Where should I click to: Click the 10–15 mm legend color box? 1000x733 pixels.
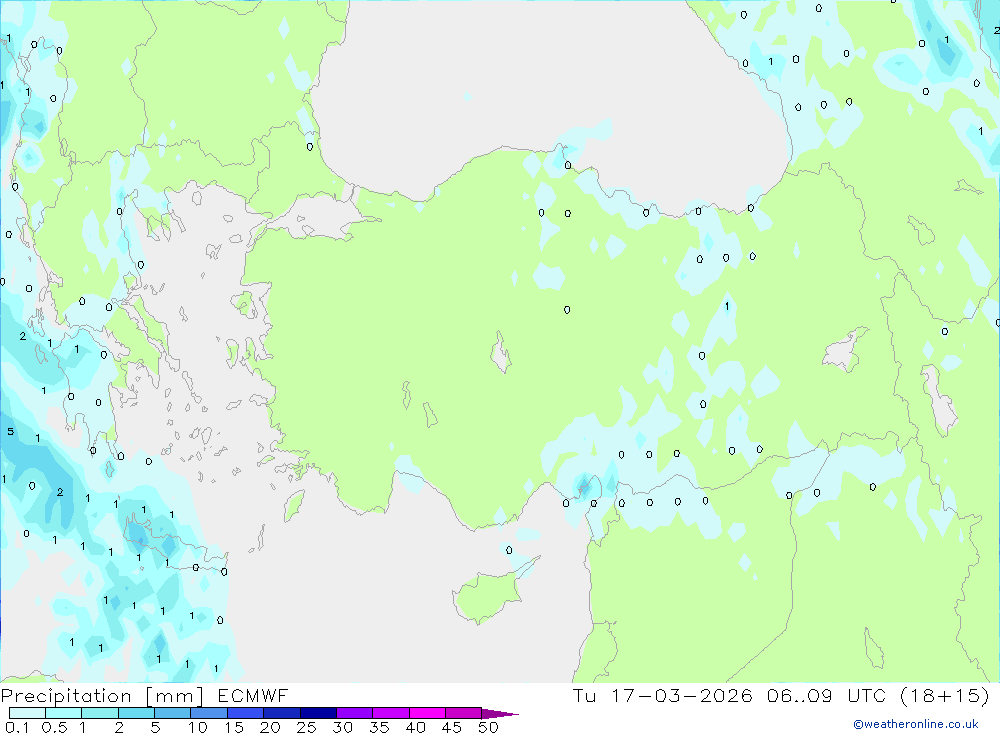click(209, 713)
